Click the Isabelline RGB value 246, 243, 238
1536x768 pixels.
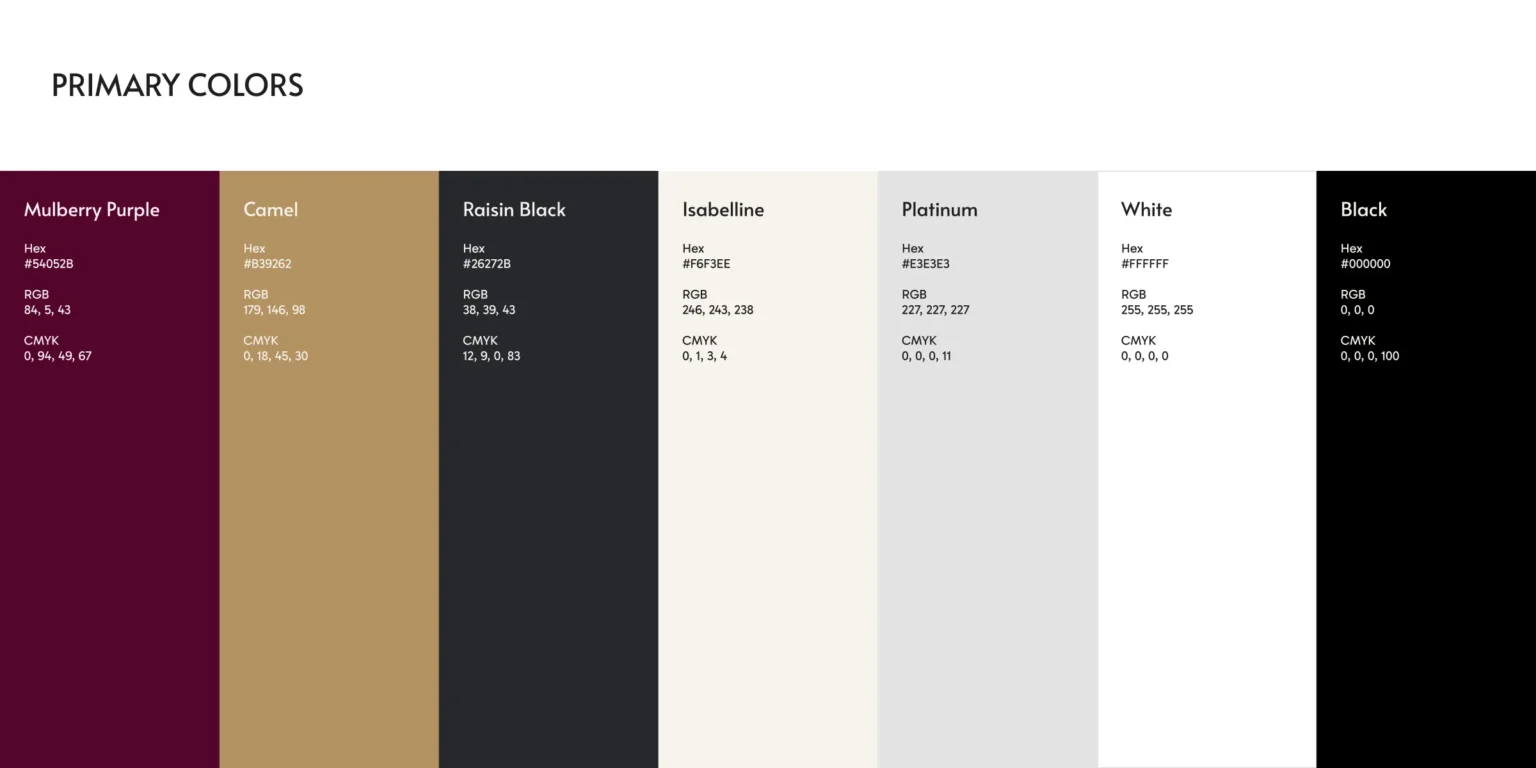(718, 310)
